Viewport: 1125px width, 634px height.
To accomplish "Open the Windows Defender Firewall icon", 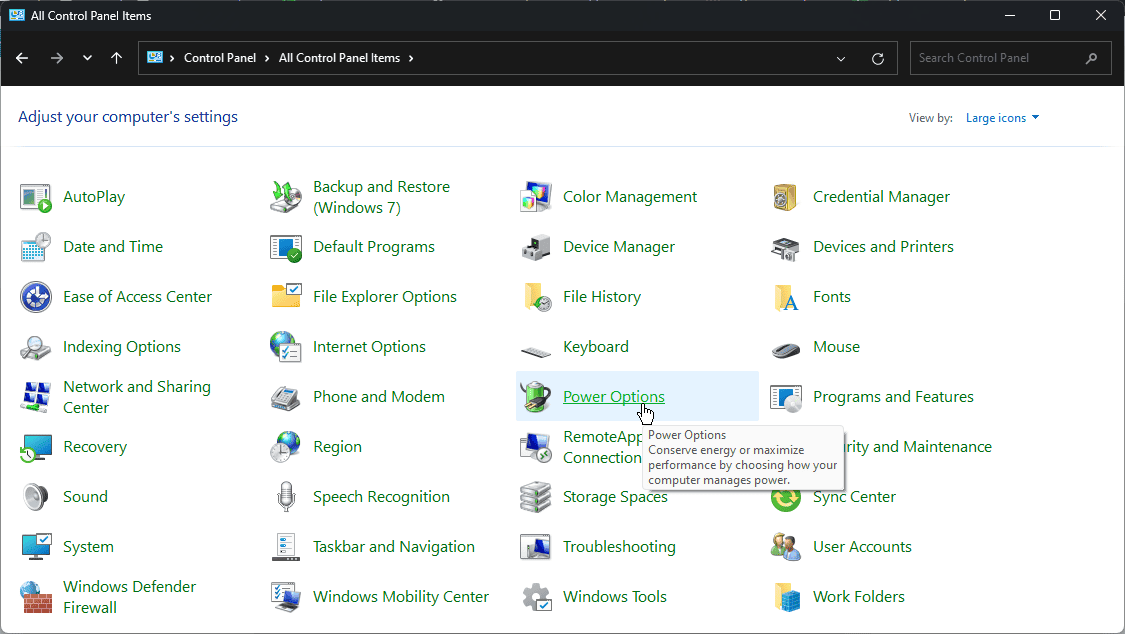I will pos(35,597).
